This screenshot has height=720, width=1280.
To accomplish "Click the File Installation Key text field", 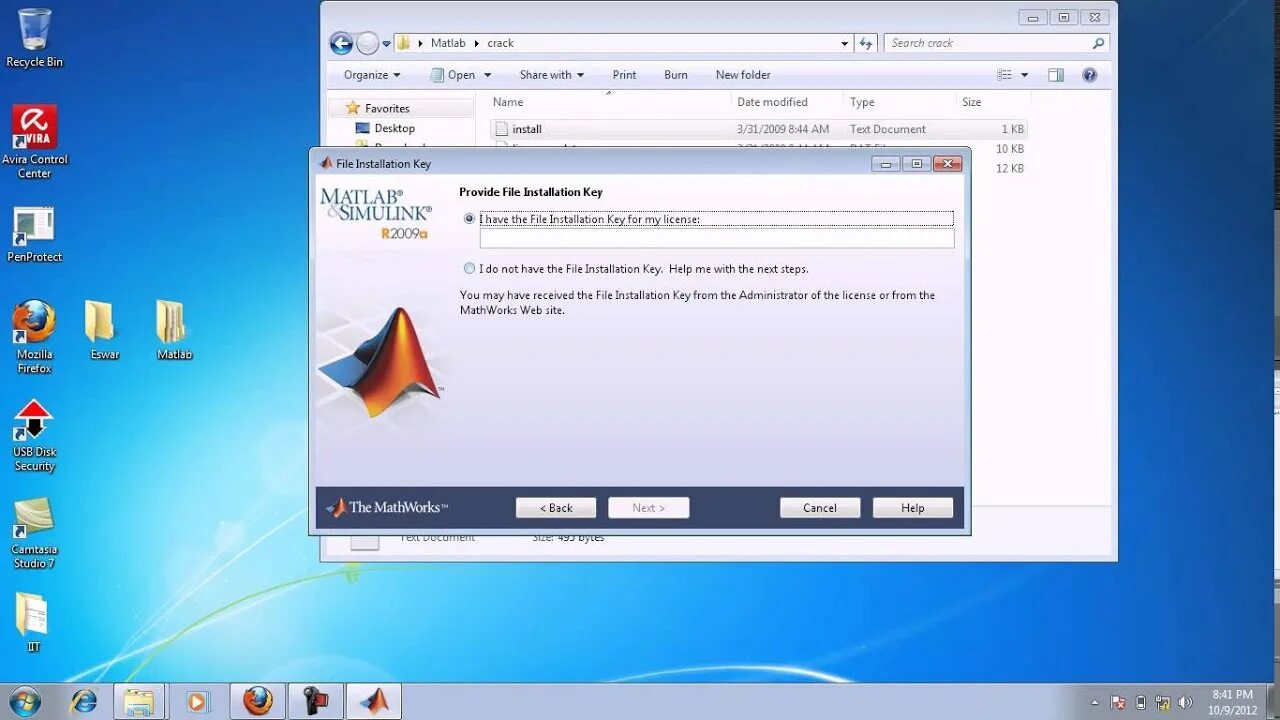I will [x=717, y=238].
